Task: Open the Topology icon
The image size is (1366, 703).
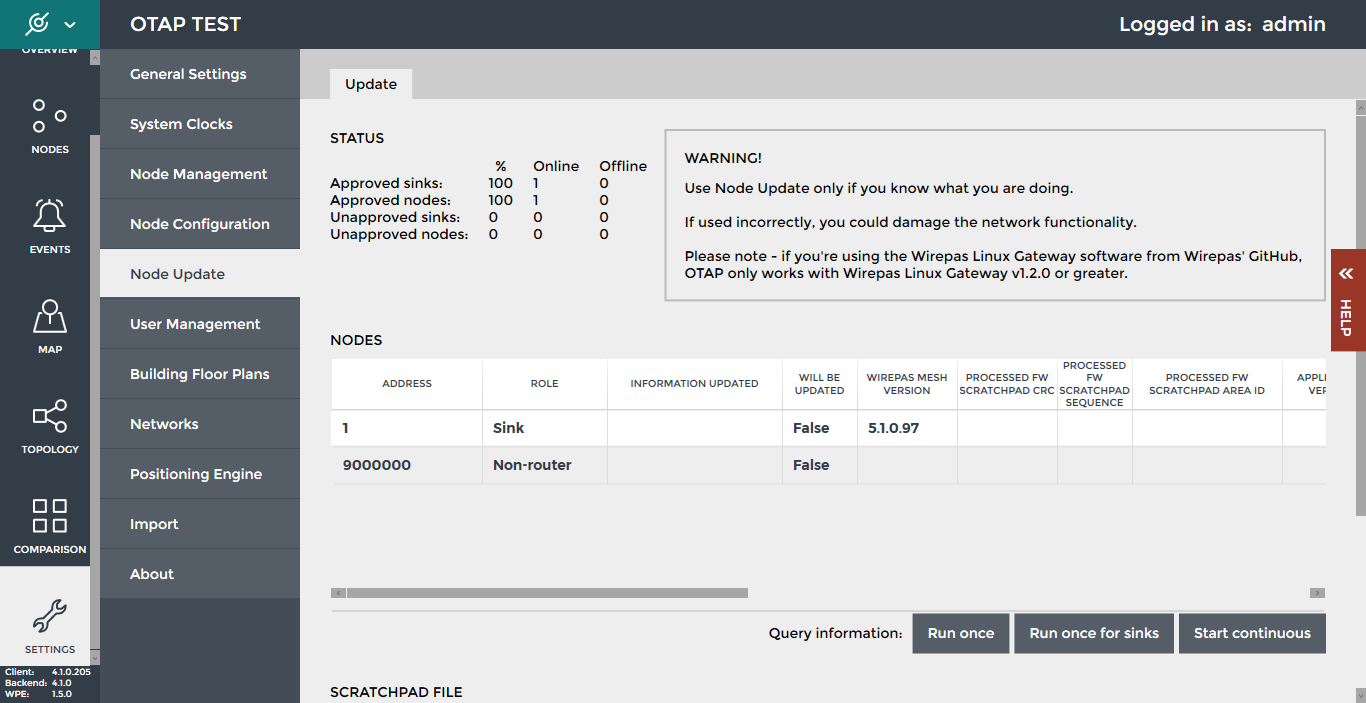Action: coord(49,416)
